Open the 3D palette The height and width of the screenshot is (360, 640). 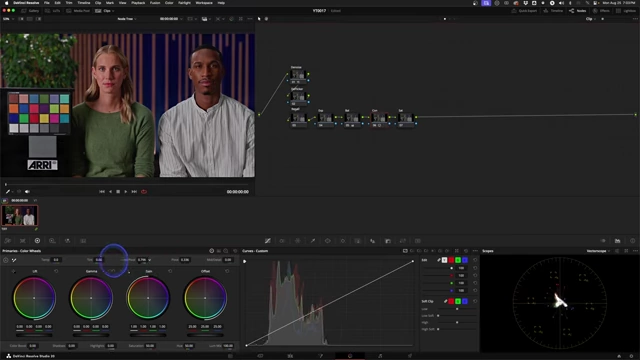(x=418, y=241)
